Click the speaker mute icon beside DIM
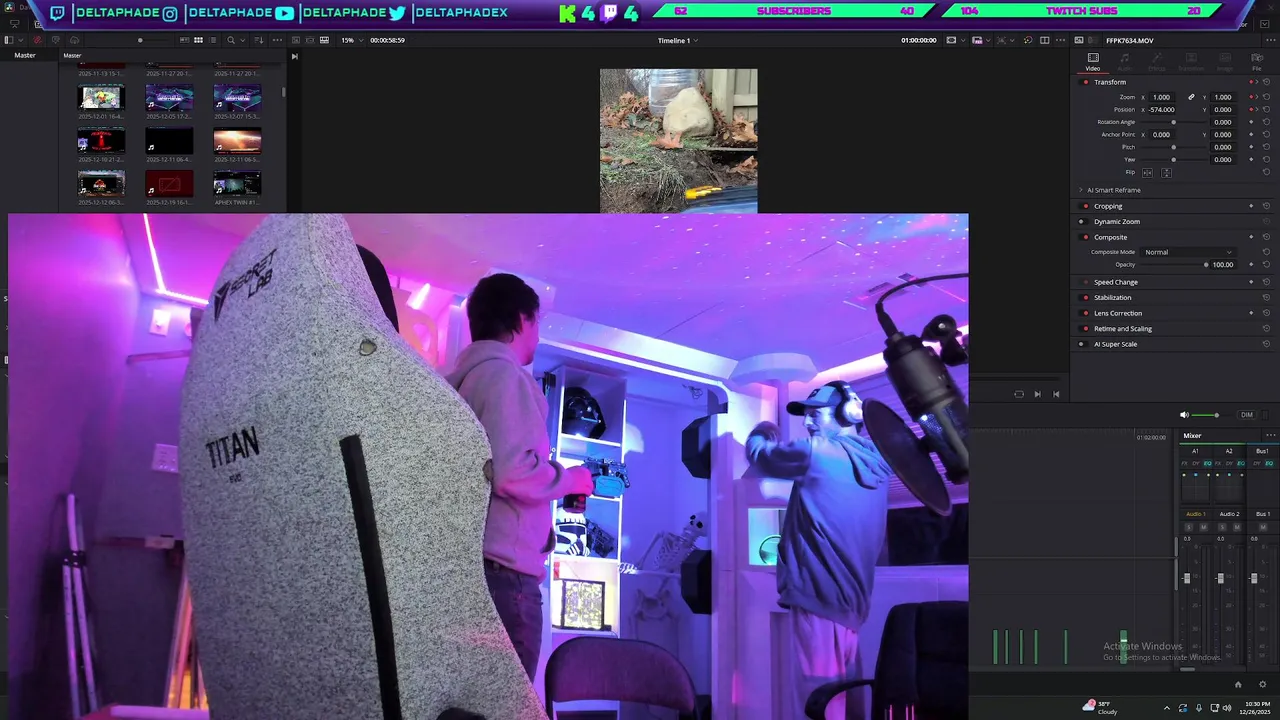The width and height of the screenshot is (1280, 720). pos(1184,415)
